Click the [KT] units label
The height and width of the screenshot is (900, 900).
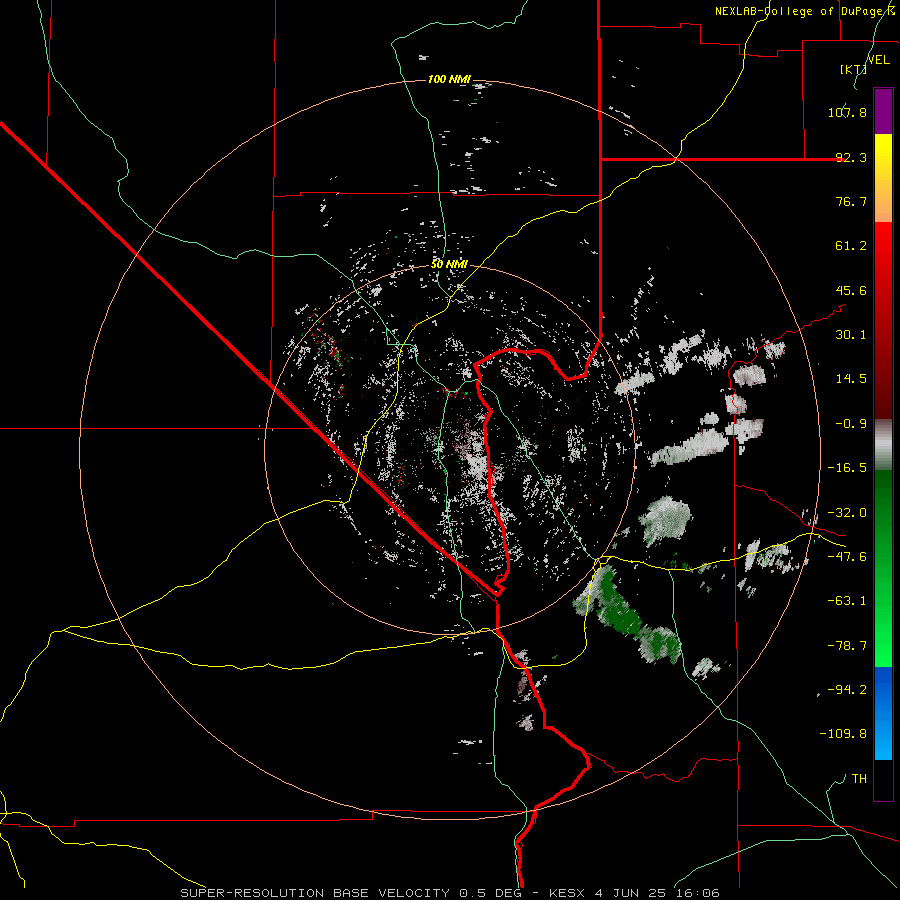coord(854,70)
